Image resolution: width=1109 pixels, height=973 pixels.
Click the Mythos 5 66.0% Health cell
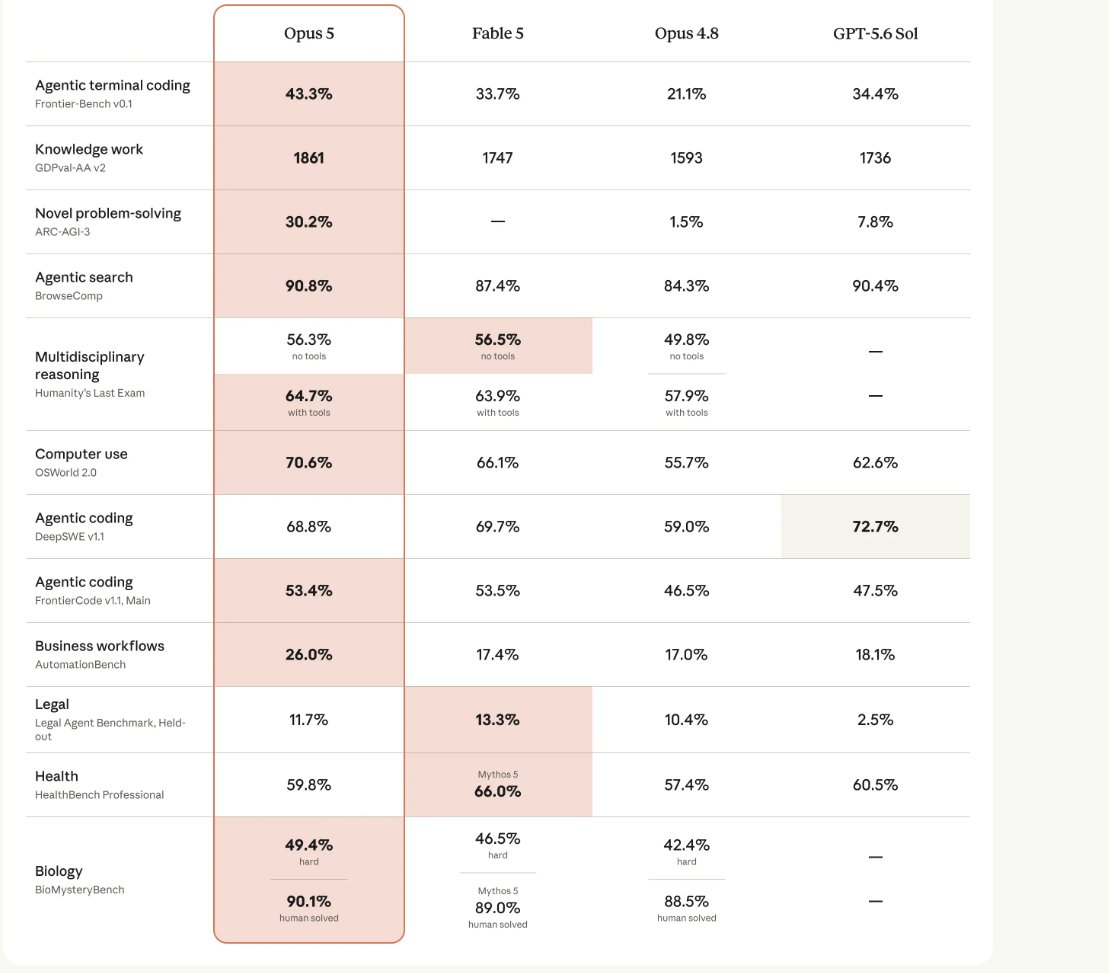(x=498, y=785)
